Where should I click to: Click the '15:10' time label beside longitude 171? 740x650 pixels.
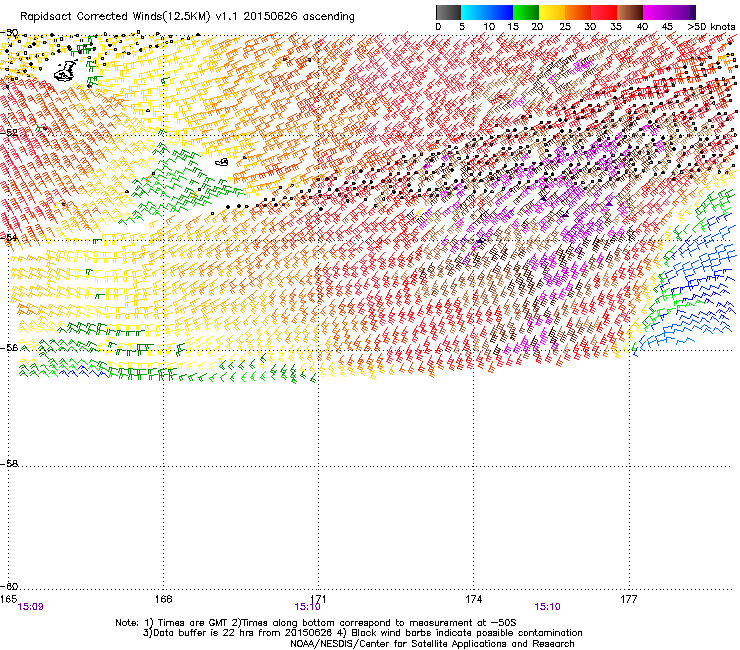[307, 607]
